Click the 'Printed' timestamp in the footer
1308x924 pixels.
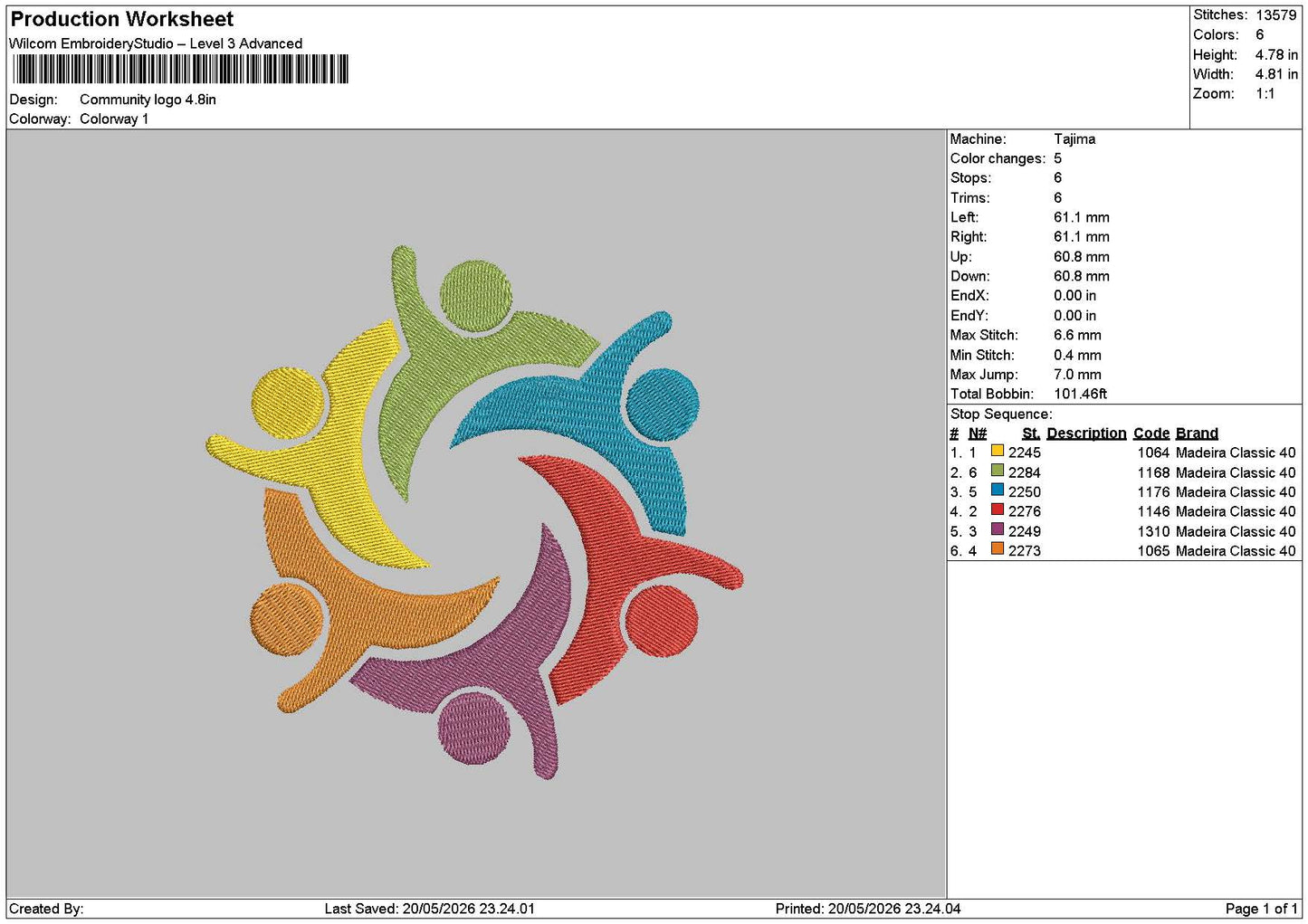[868, 909]
